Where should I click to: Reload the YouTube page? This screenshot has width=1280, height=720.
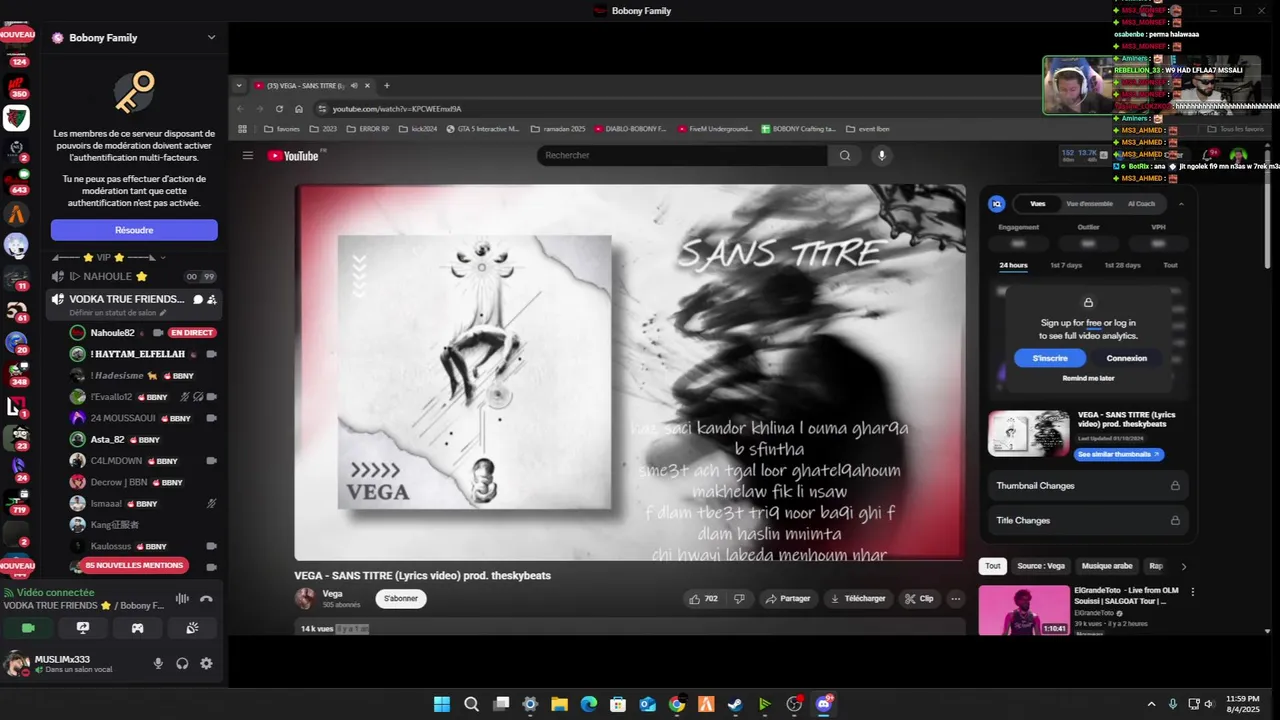[x=279, y=109]
